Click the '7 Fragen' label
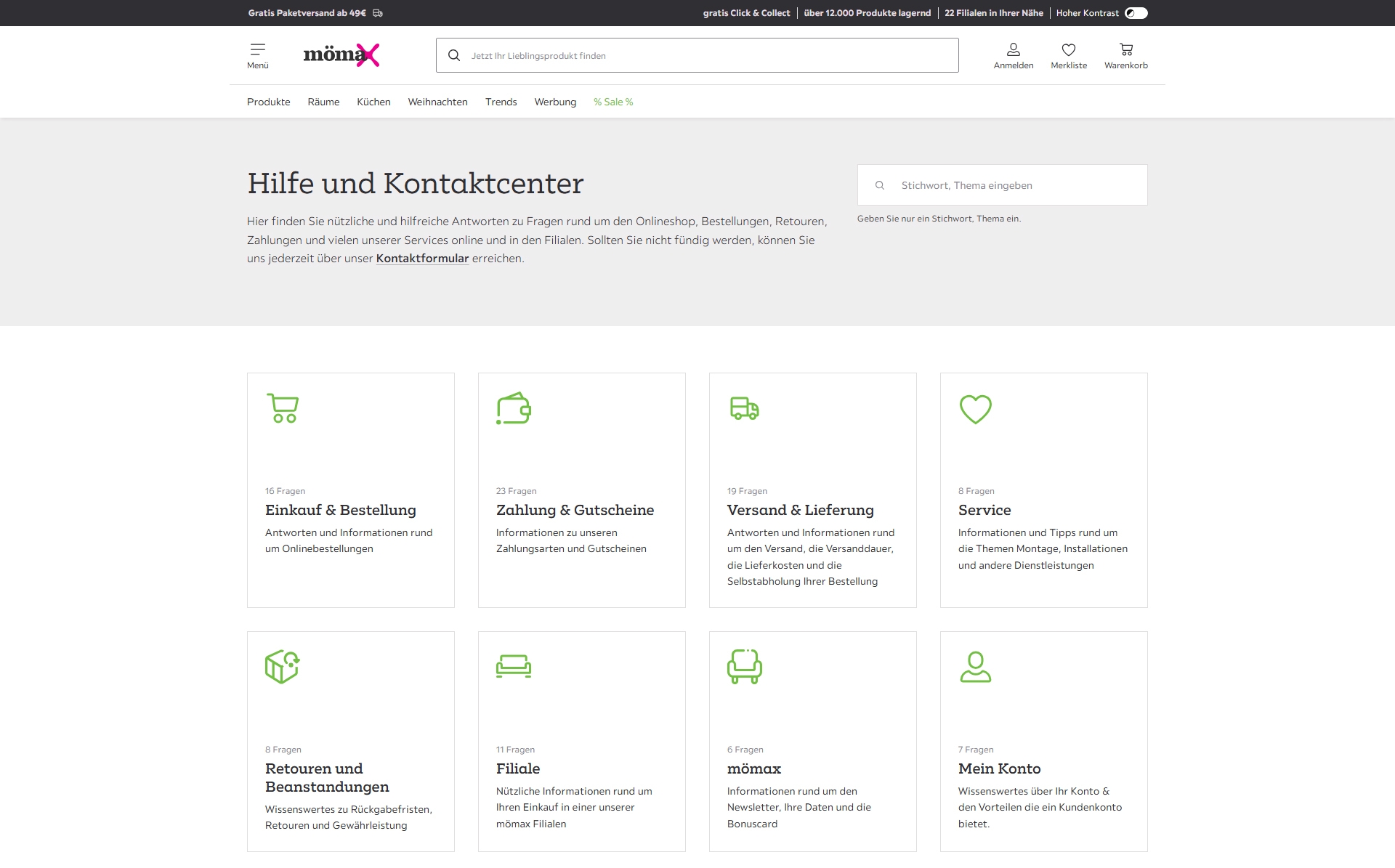Image resolution: width=1395 pixels, height=868 pixels. 976,750
